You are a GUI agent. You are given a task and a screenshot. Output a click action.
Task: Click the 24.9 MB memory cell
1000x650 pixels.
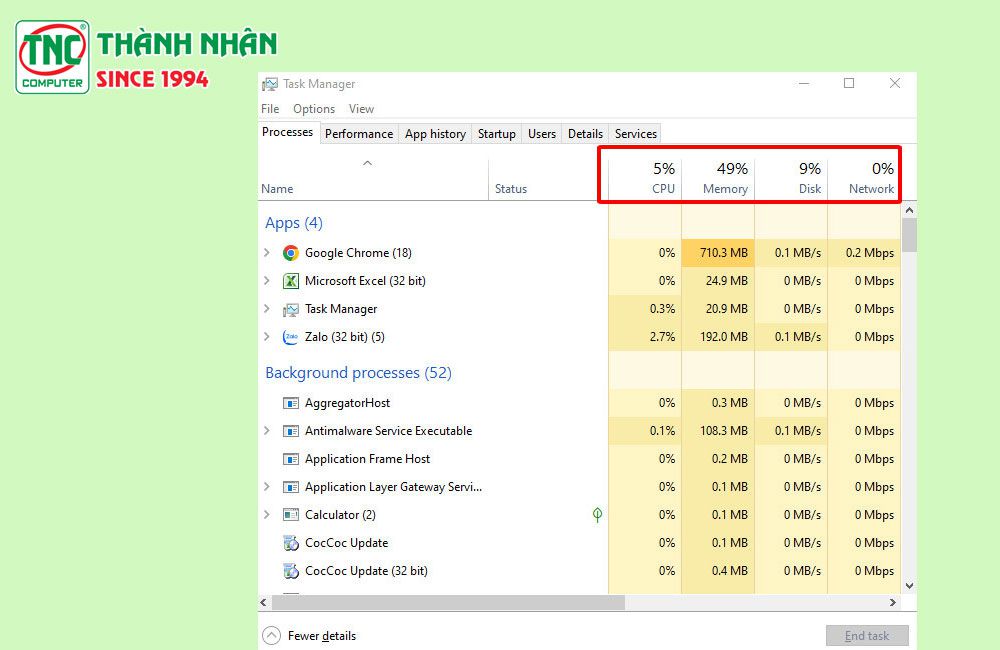(x=718, y=281)
